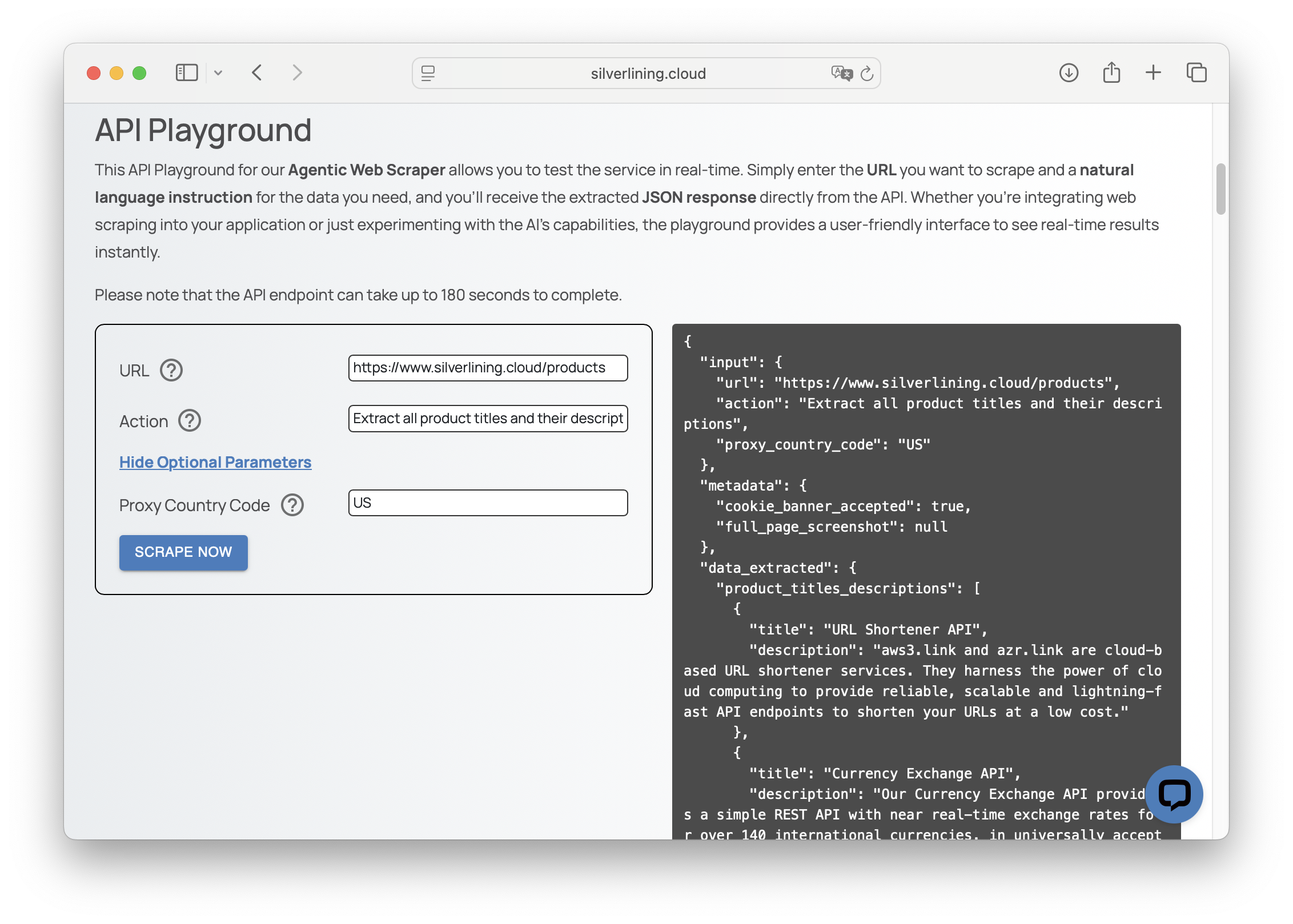Show the tab overview icon
Image resolution: width=1293 pixels, height=924 pixels.
(1196, 73)
